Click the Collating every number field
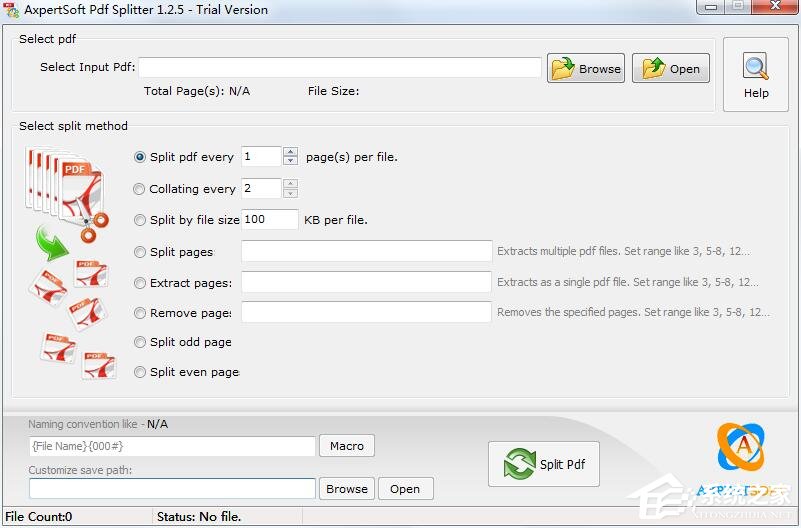The image size is (801, 528). 261,188
